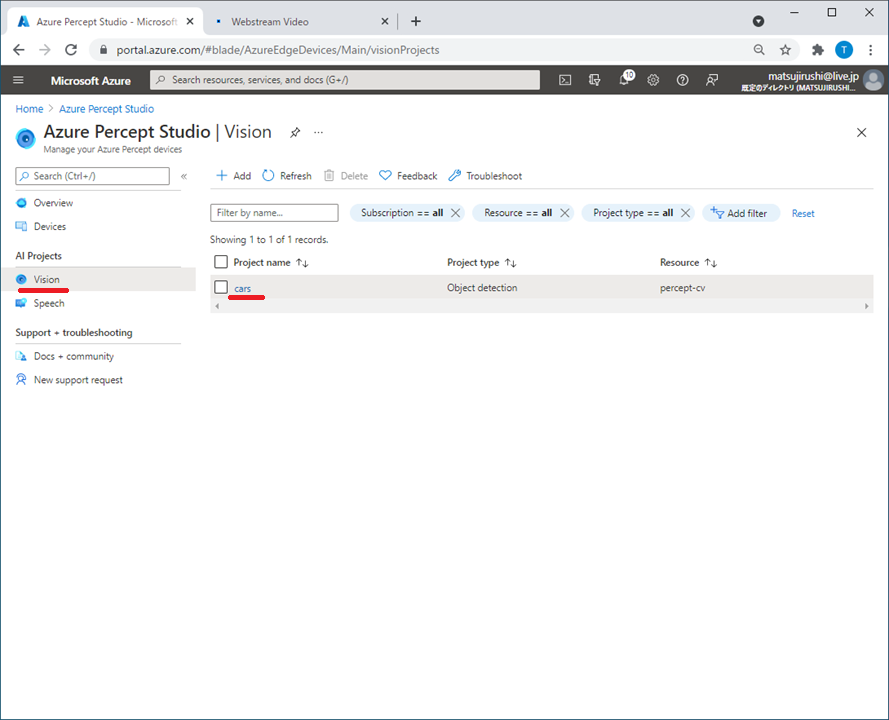
Task: Open the blade's more options ellipsis
Action: click(x=319, y=133)
